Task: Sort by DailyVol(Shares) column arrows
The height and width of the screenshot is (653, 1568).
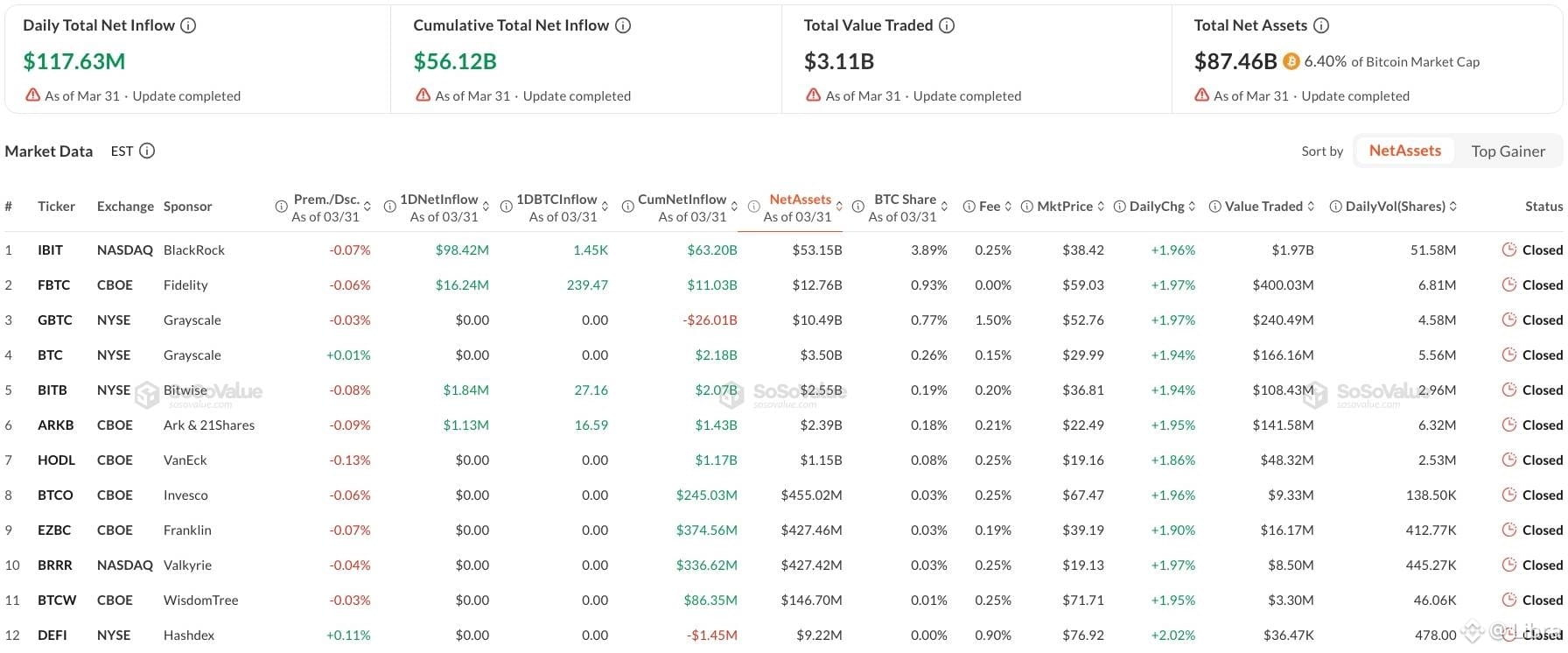Action: point(1453,207)
